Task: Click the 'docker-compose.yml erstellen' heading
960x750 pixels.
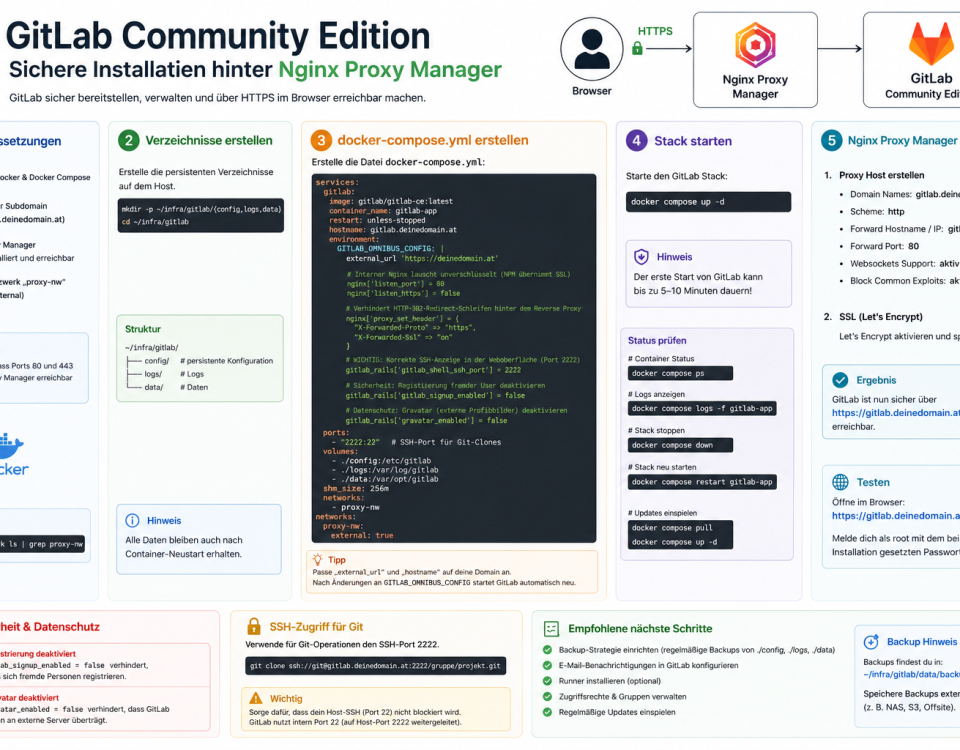Action: point(433,140)
